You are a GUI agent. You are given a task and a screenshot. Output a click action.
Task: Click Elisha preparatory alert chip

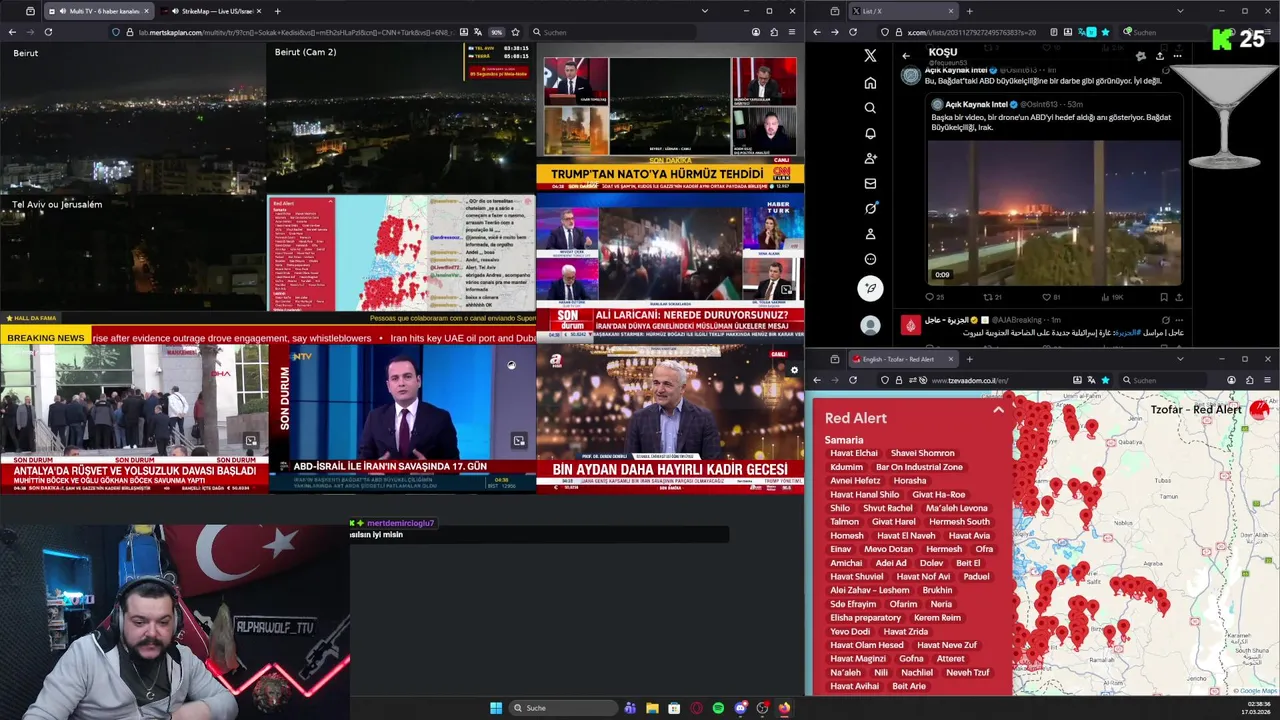click(865, 618)
